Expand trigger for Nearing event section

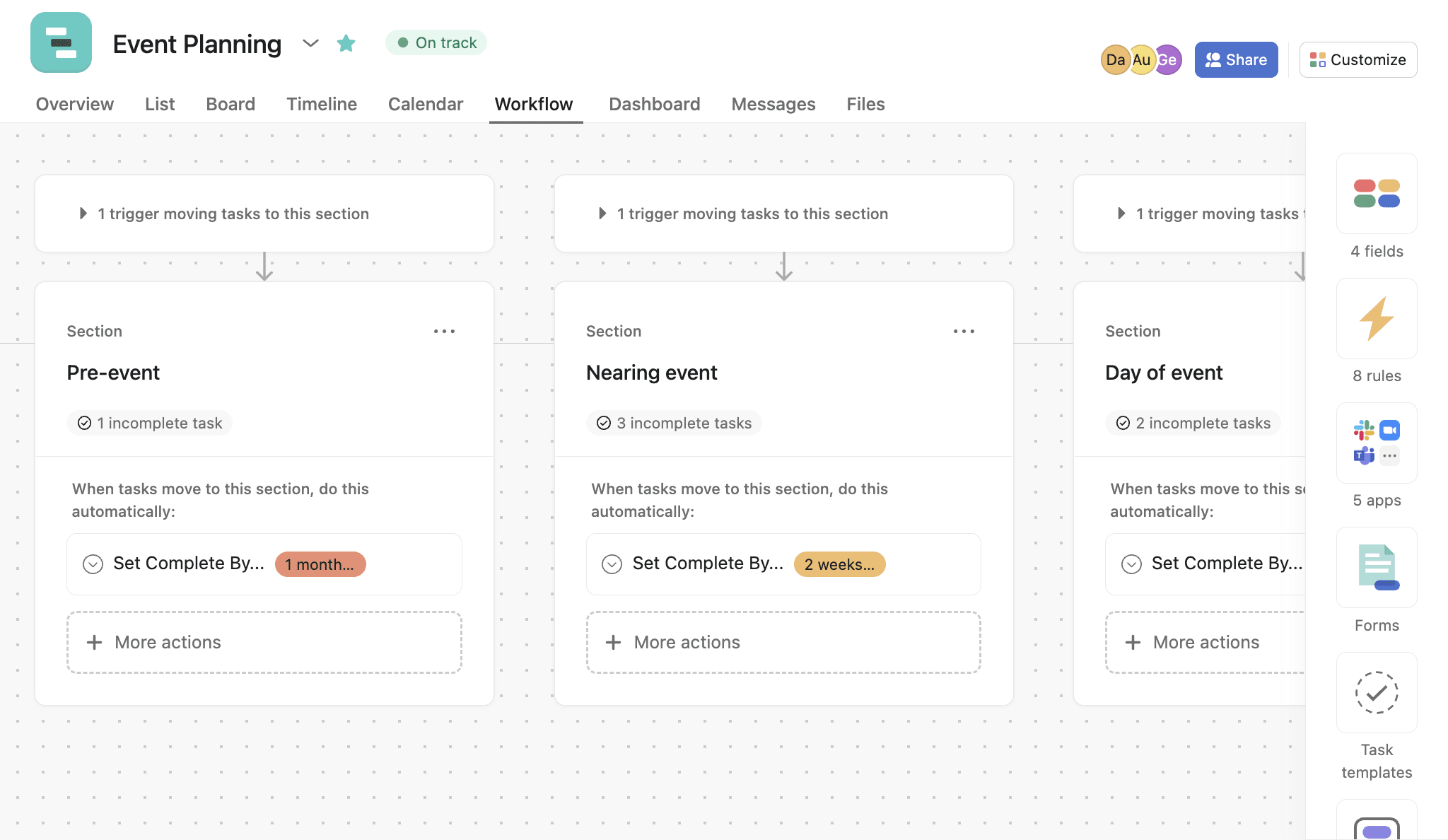pos(601,212)
